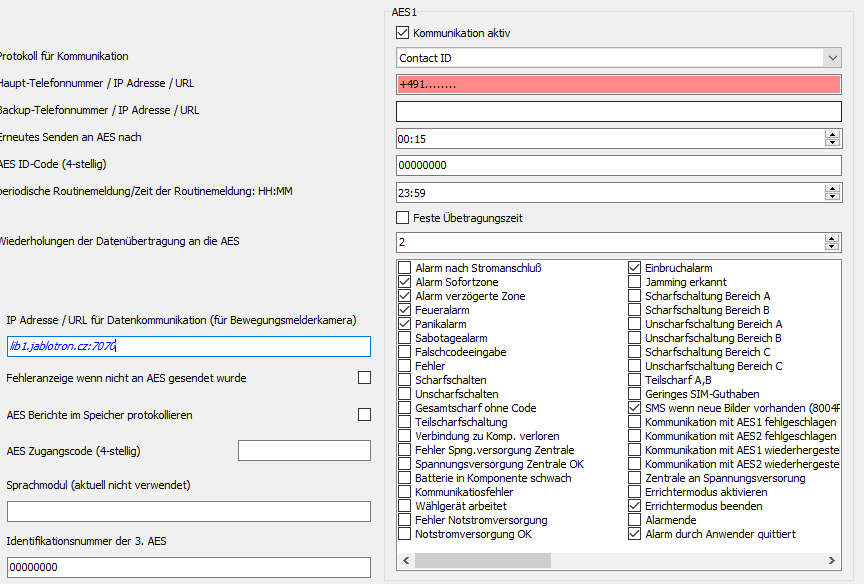Viewport: 864px width, 584px height.
Task: Enable Feste Übertragungszeit checkbox
Action: [404, 218]
